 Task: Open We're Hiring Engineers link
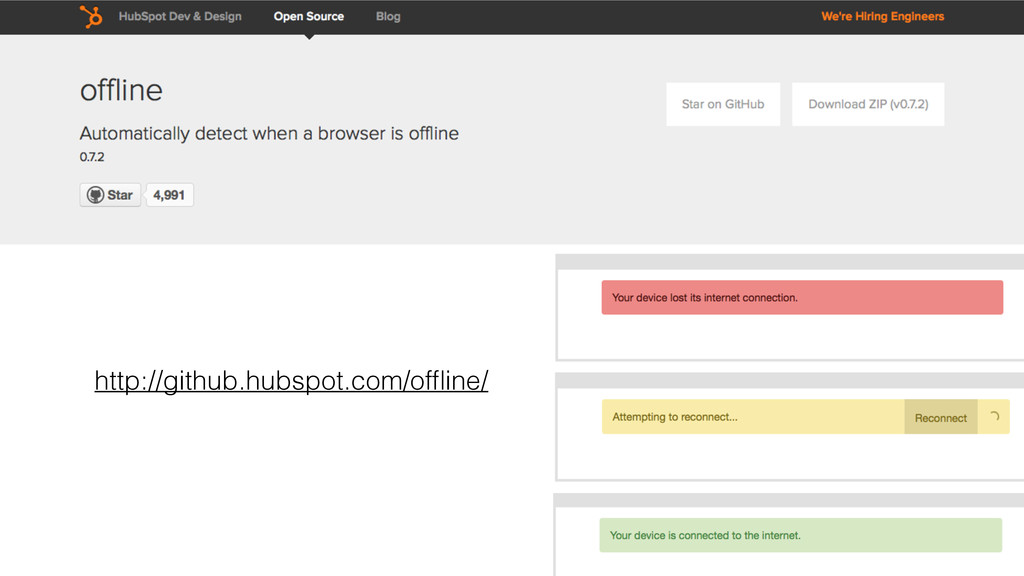pyautogui.click(x=882, y=16)
